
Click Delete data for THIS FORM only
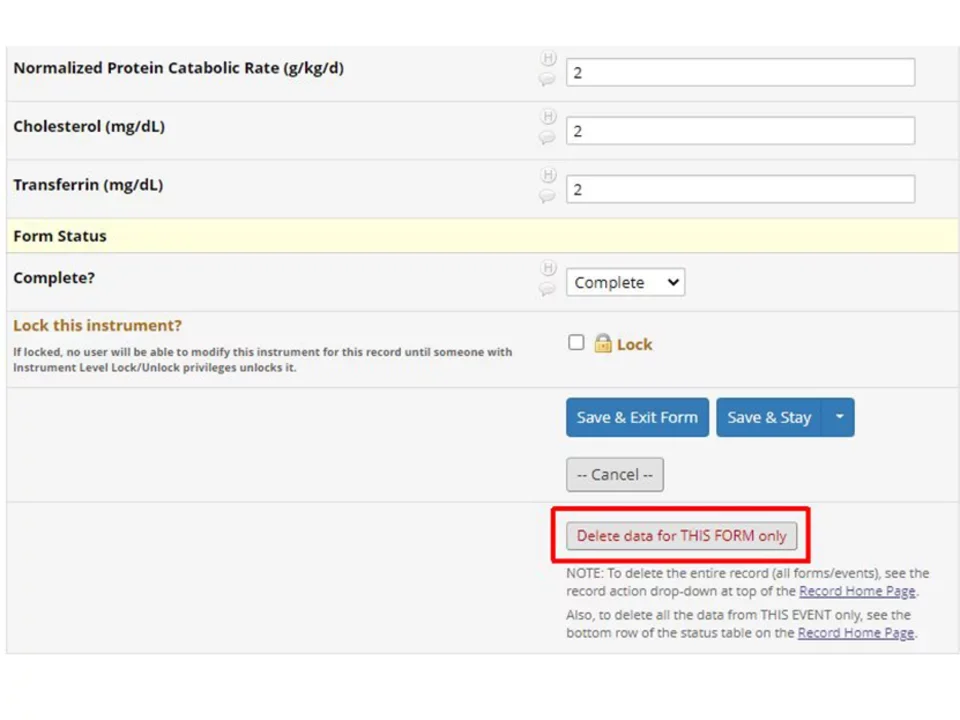coord(681,535)
